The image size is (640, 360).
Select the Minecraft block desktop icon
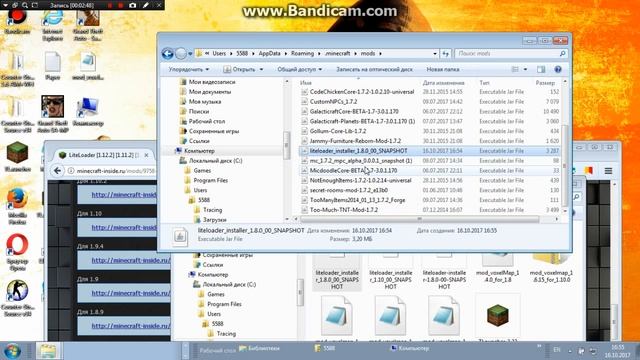pyautogui.click(x=17, y=157)
